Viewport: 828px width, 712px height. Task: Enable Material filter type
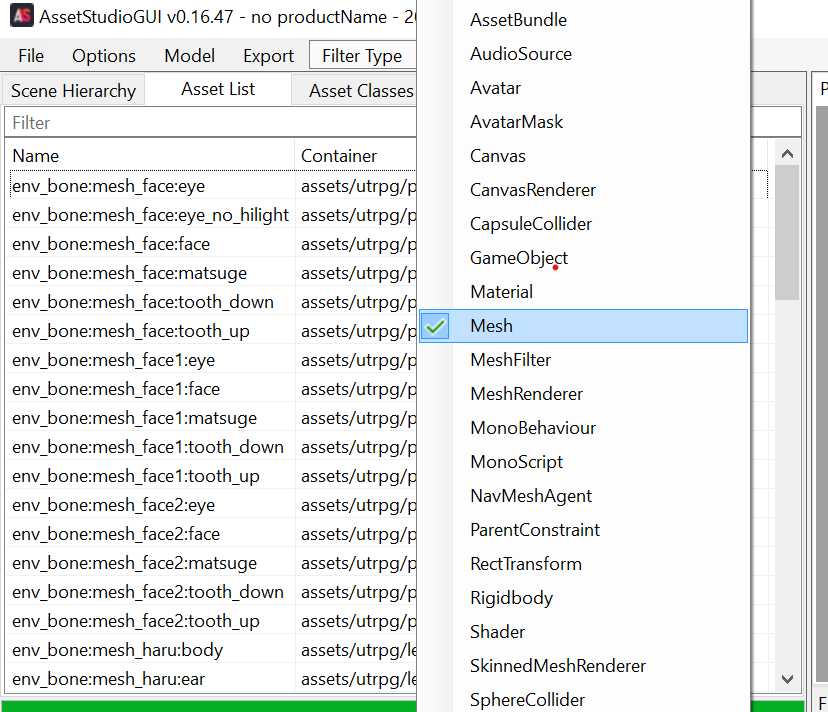point(583,292)
